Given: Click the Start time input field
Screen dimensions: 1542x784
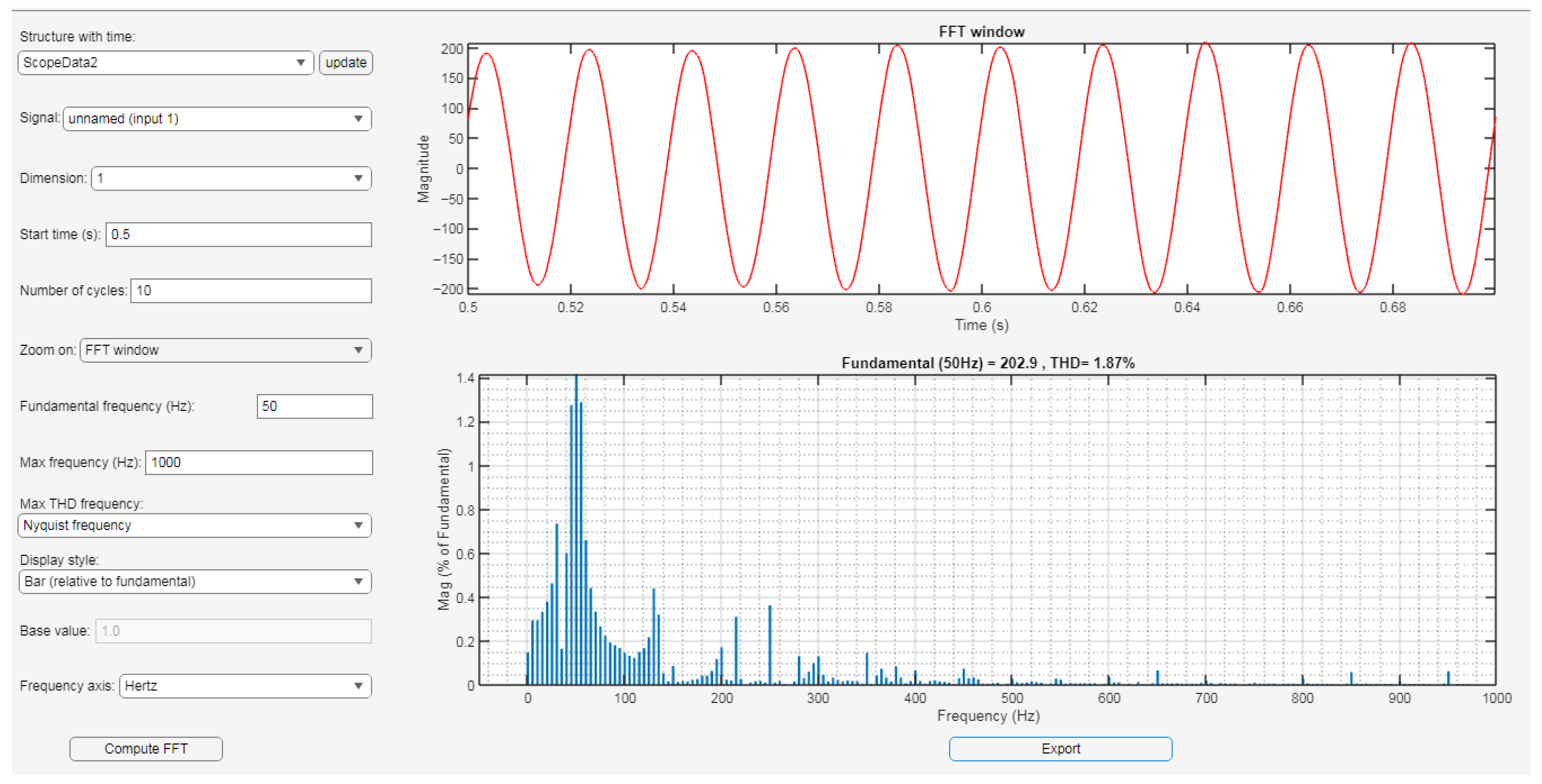Looking at the screenshot, I should tap(238, 235).
